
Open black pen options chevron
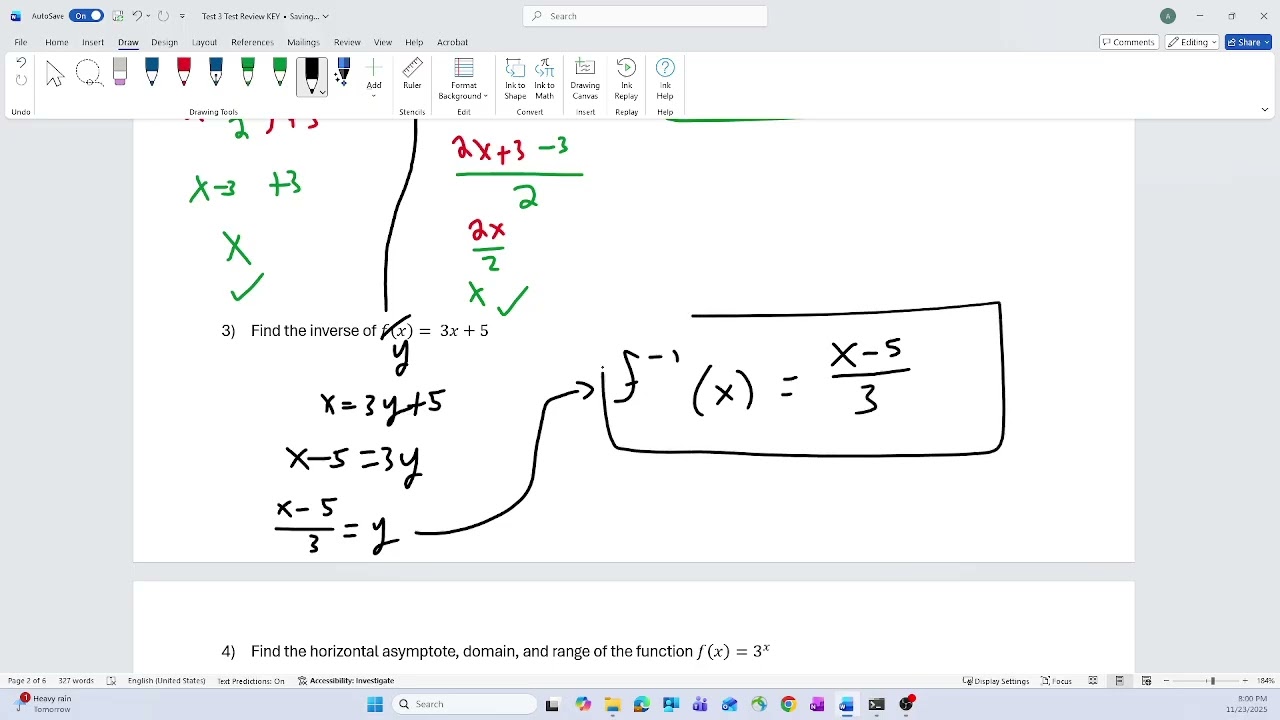(322, 91)
